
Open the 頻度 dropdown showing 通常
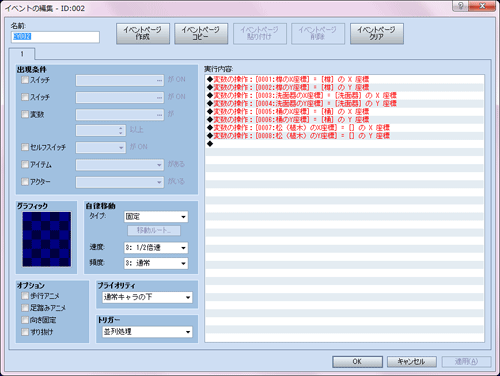(156, 263)
